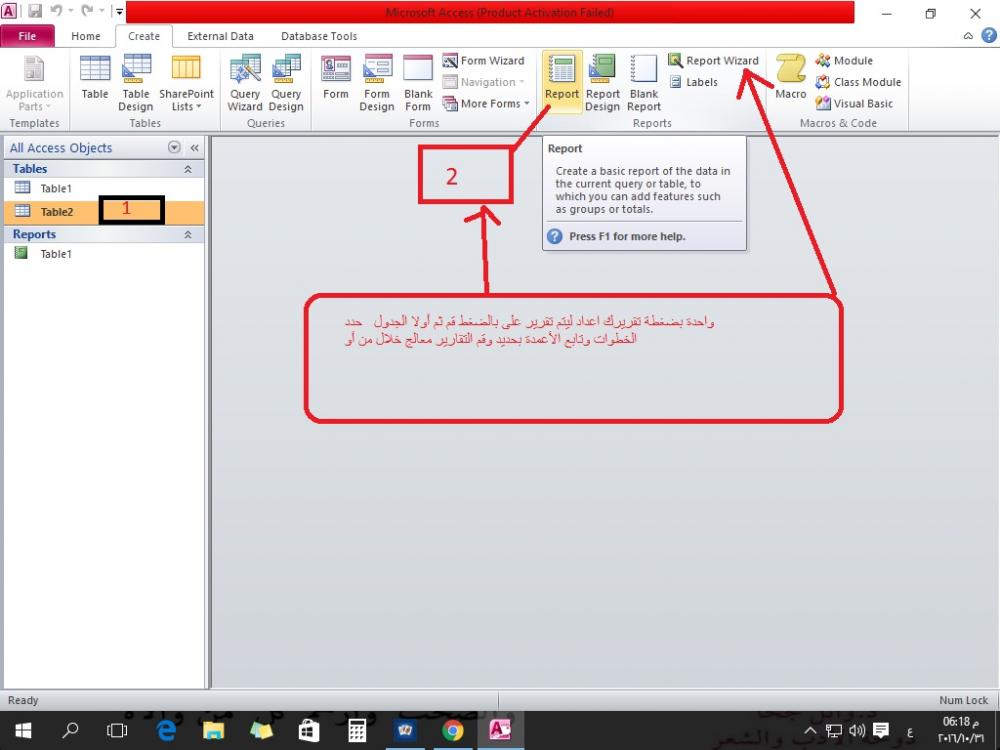Screen dimensions: 1000x750
Task: Open network status in system tray
Action: (x=834, y=731)
